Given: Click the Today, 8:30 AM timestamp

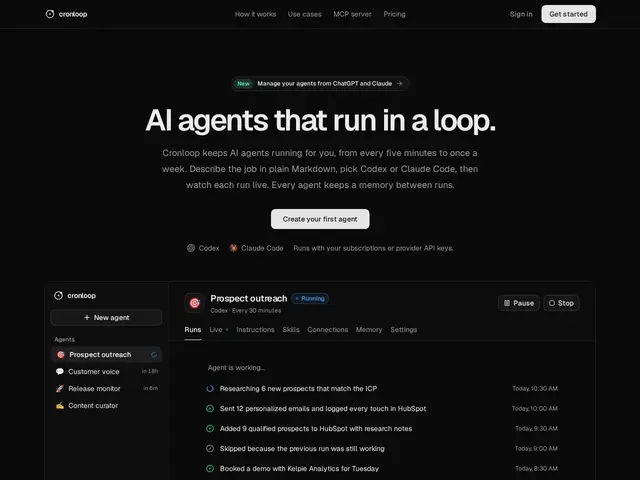Looking at the screenshot, I should (536, 469).
